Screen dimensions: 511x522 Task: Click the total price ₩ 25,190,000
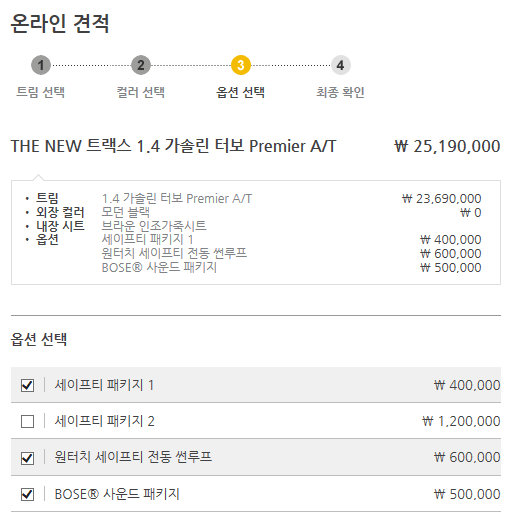click(x=447, y=146)
